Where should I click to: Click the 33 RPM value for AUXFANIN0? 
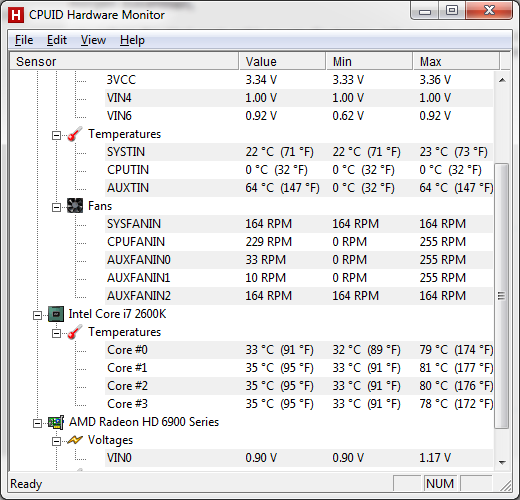coord(266,260)
